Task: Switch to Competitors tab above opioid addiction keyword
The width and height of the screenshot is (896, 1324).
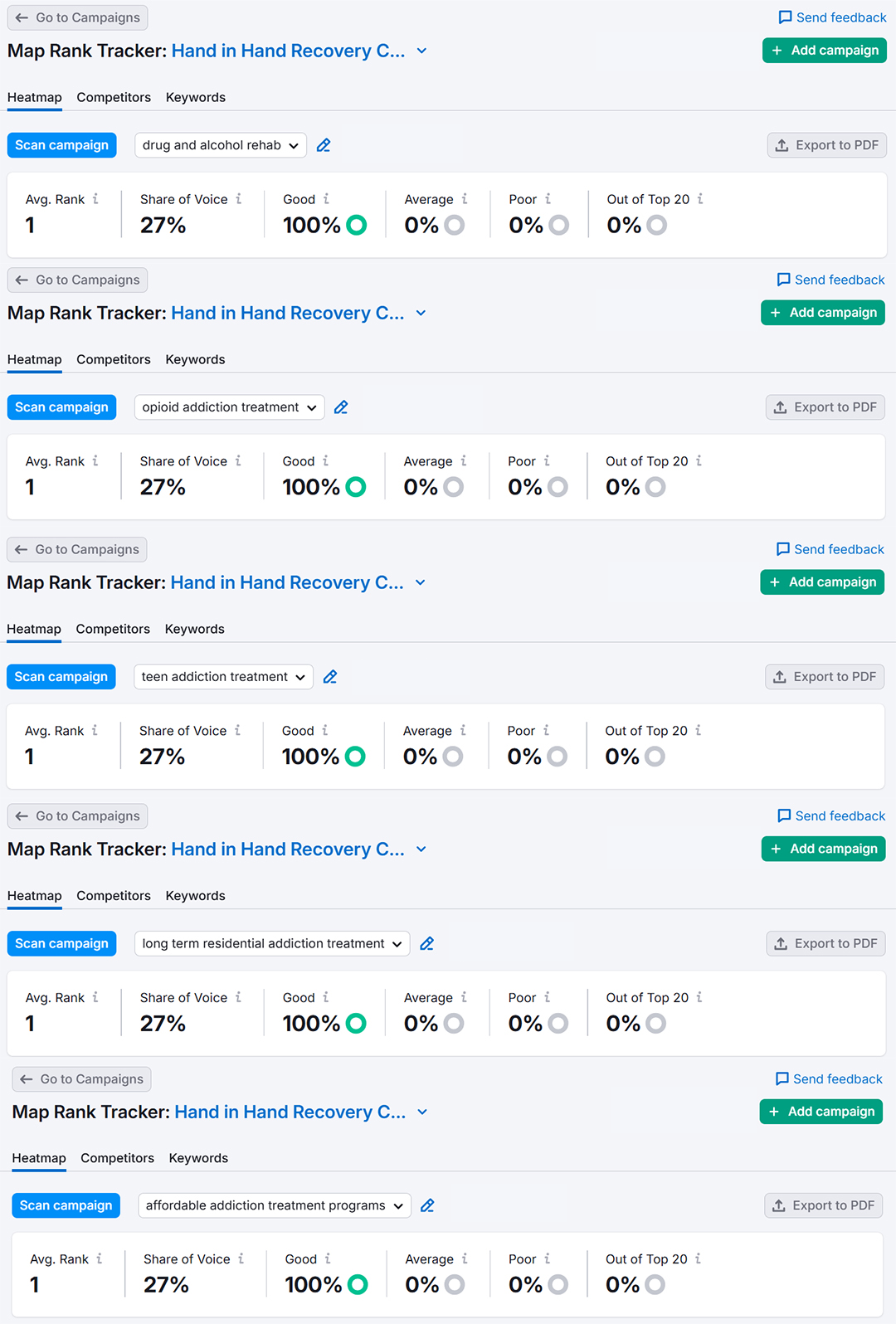Action: pyautogui.click(x=114, y=359)
